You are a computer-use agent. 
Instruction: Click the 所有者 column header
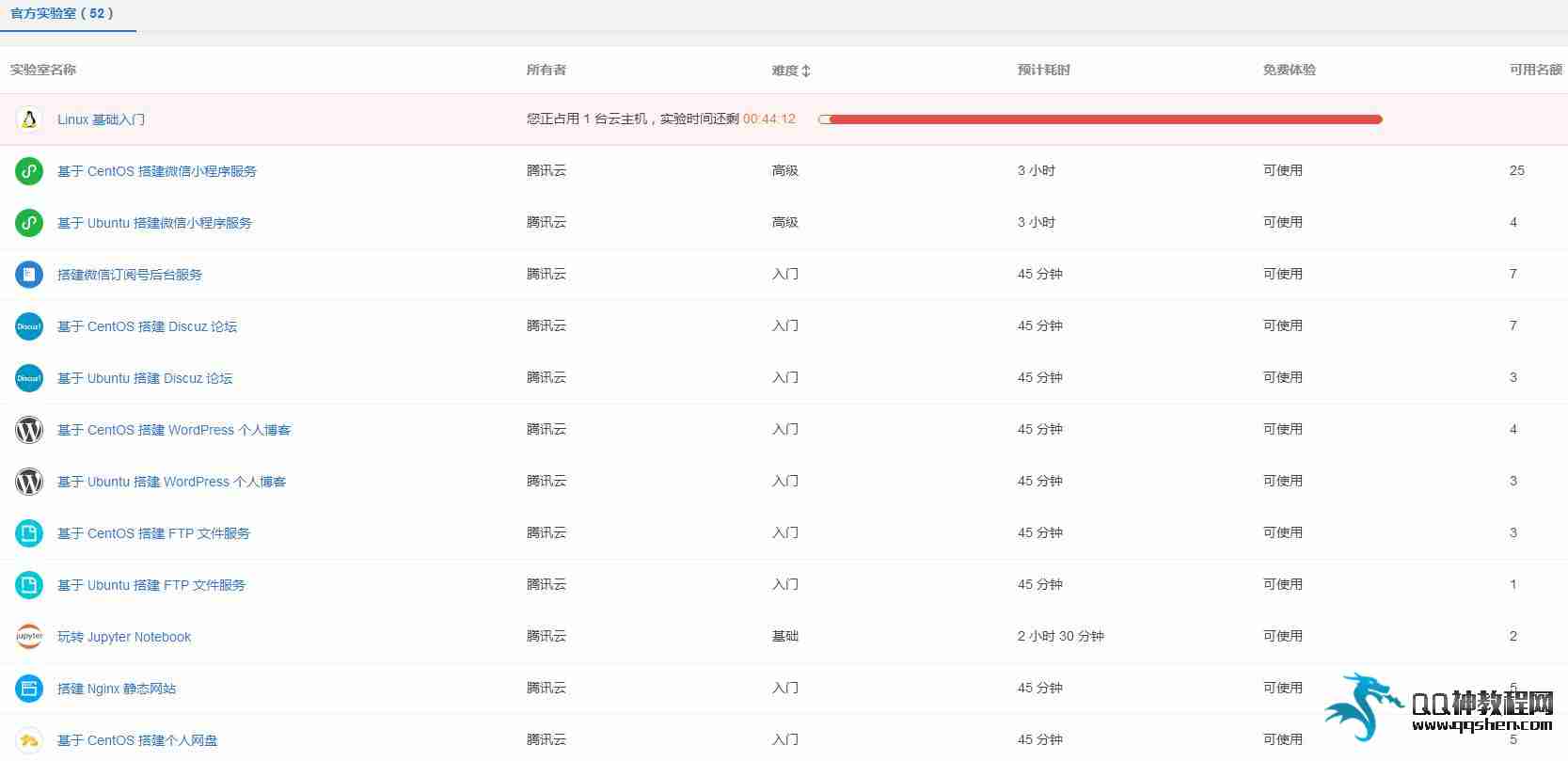pyautogui.click(x=546, y=70)
